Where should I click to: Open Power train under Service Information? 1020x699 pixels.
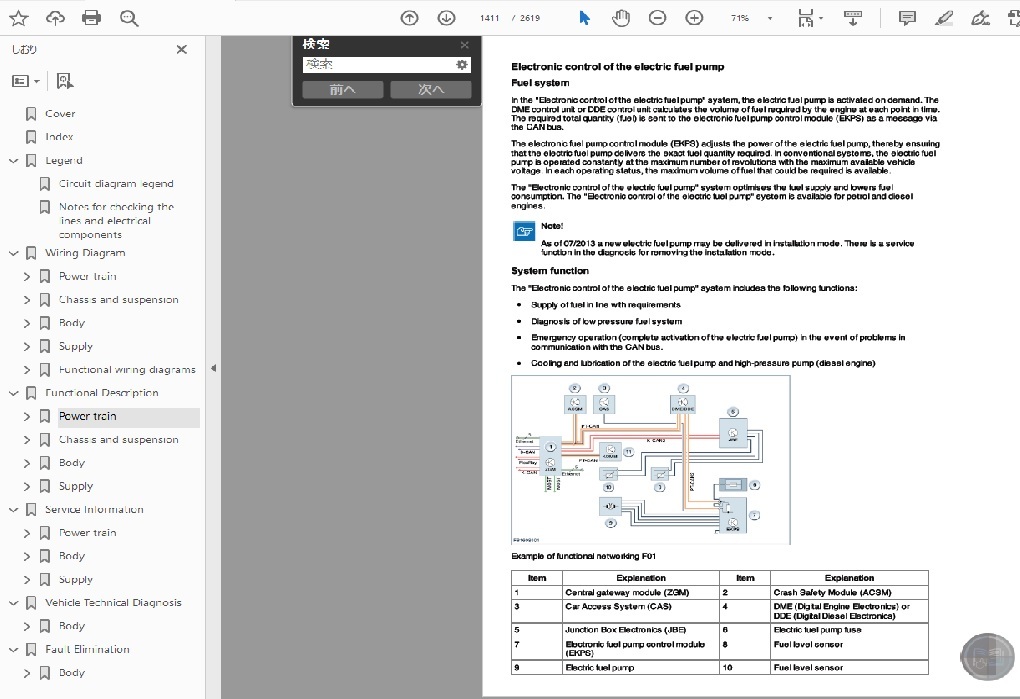click(88, 533)
